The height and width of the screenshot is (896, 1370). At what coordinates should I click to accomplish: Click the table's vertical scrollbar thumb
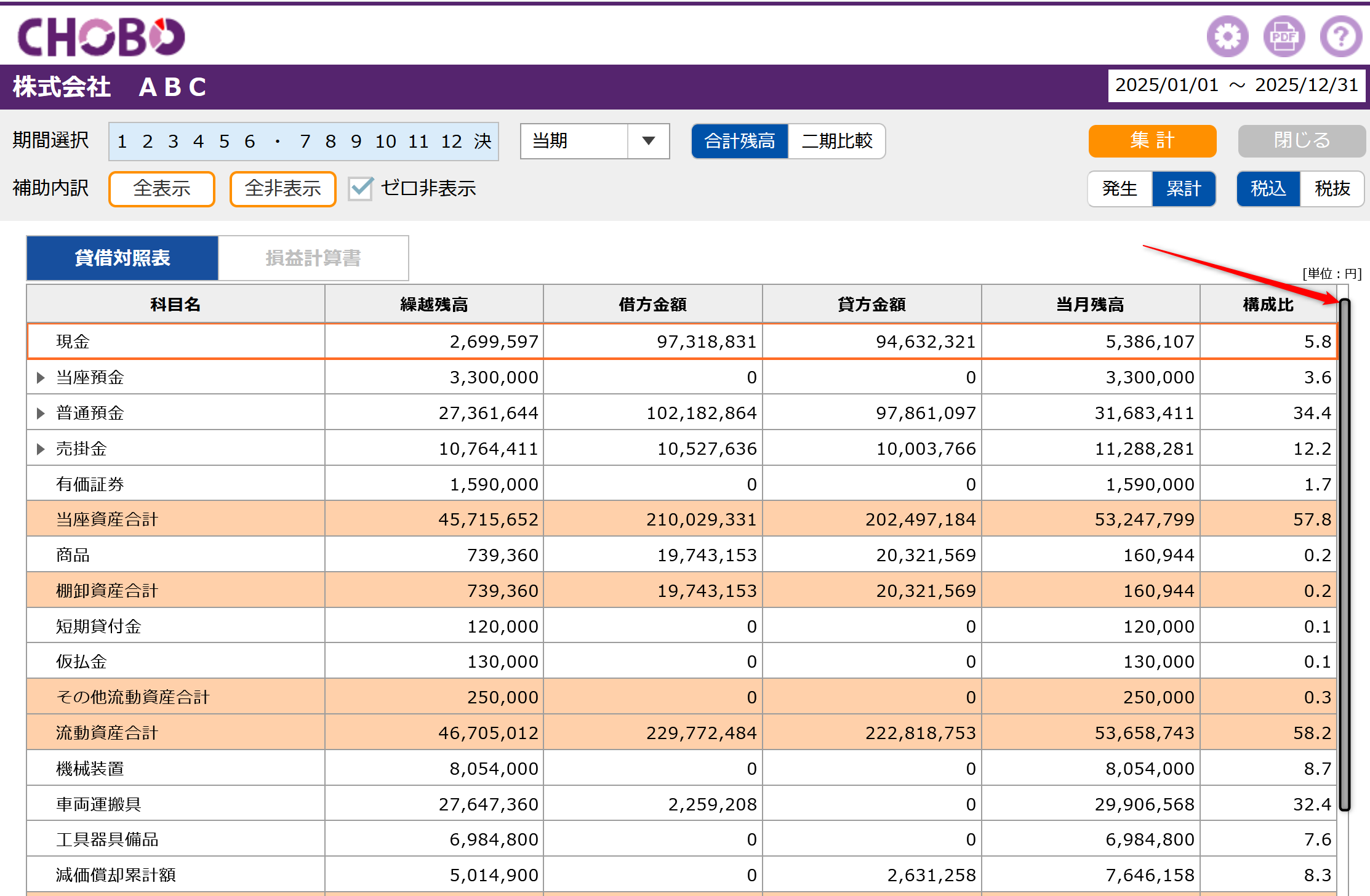click(1345, 555)
